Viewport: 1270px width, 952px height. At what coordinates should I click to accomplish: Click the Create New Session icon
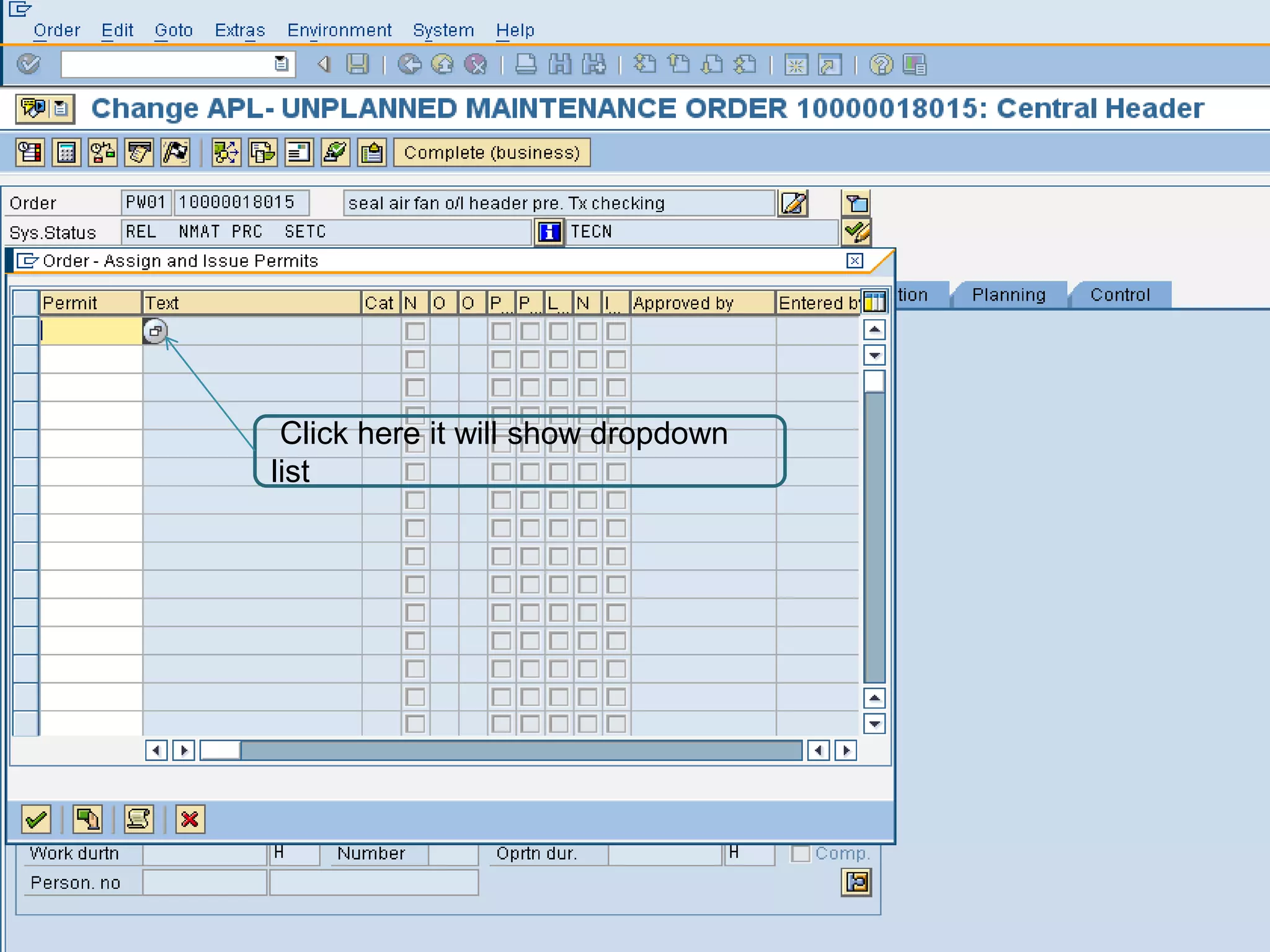coord(796,64)
